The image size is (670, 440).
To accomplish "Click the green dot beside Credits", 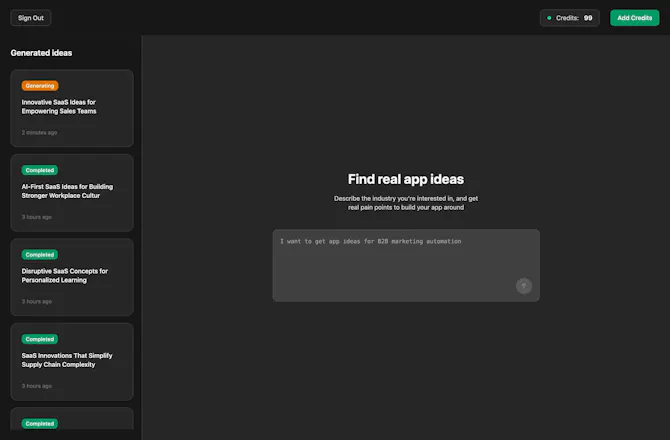I will [x=549, y=18].
